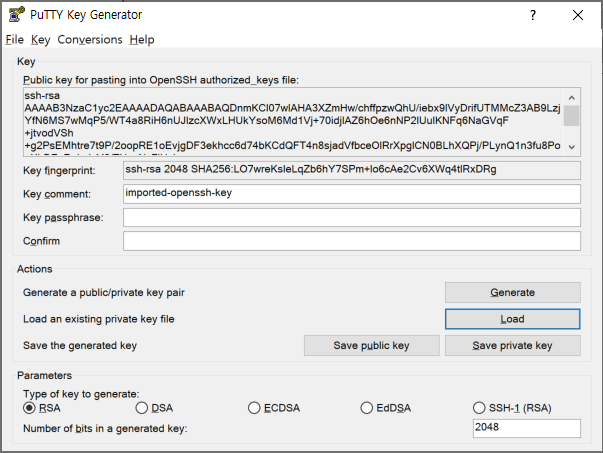The width and height of the screenshot is (603, 453).
Task: Focus the Key passphrase field
Action: click(x=351, y=218)
